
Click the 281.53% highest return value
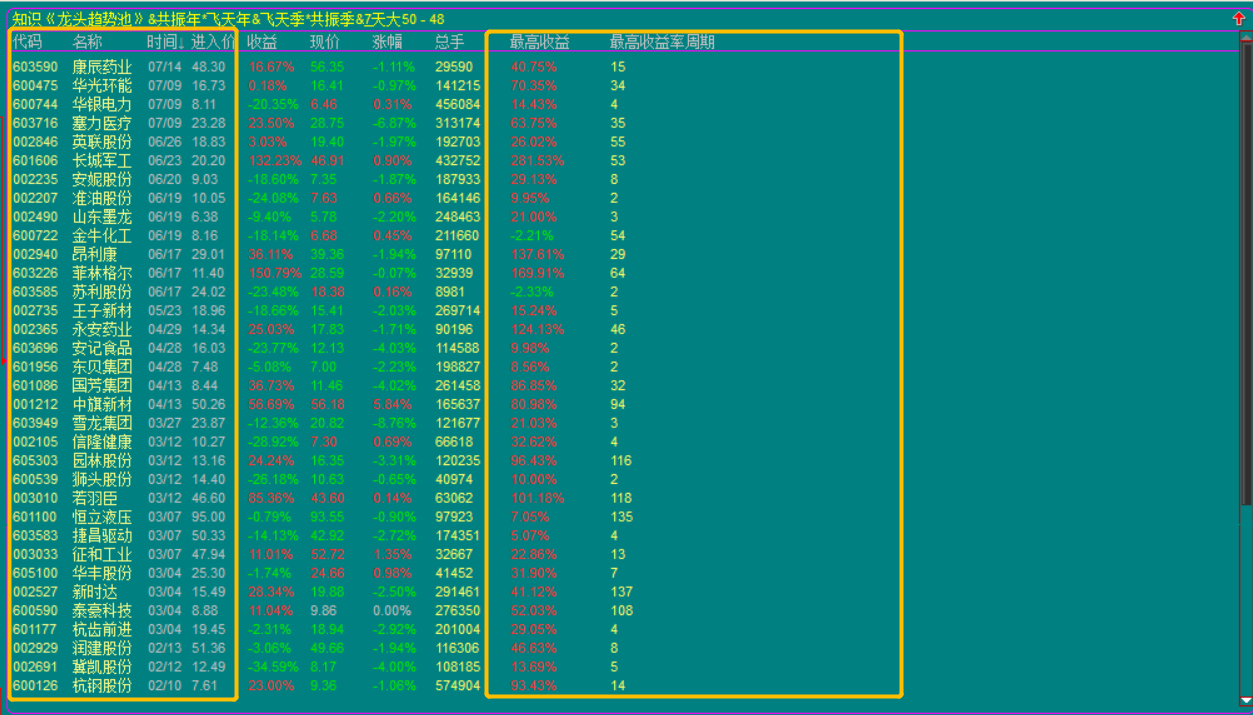point(537,161)
